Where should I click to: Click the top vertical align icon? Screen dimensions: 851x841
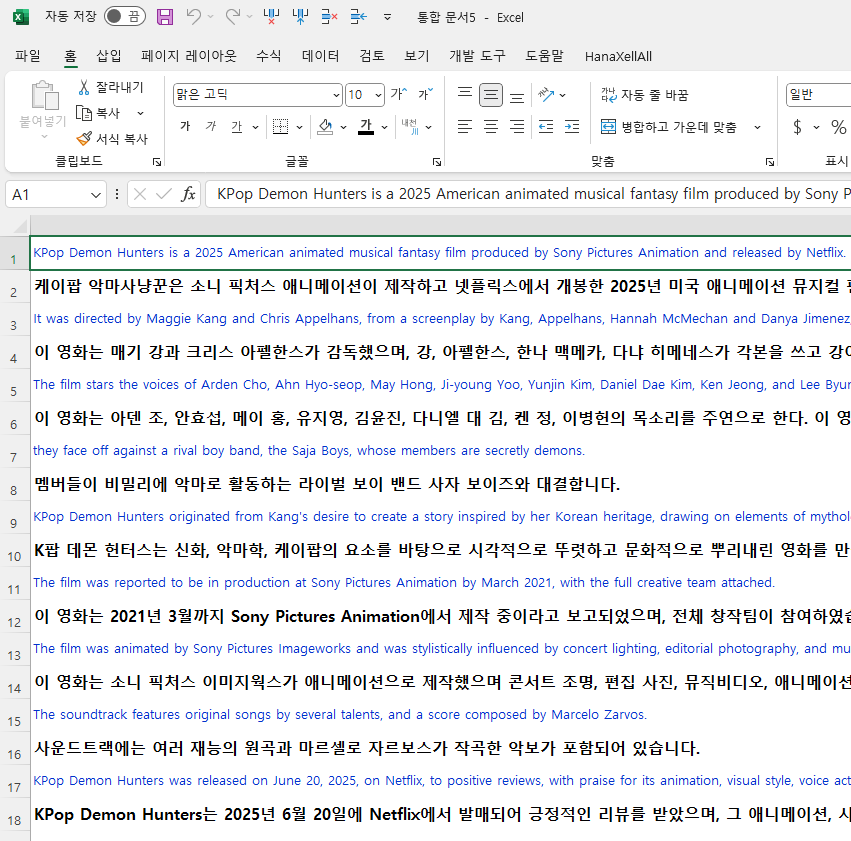click(465, 95)
